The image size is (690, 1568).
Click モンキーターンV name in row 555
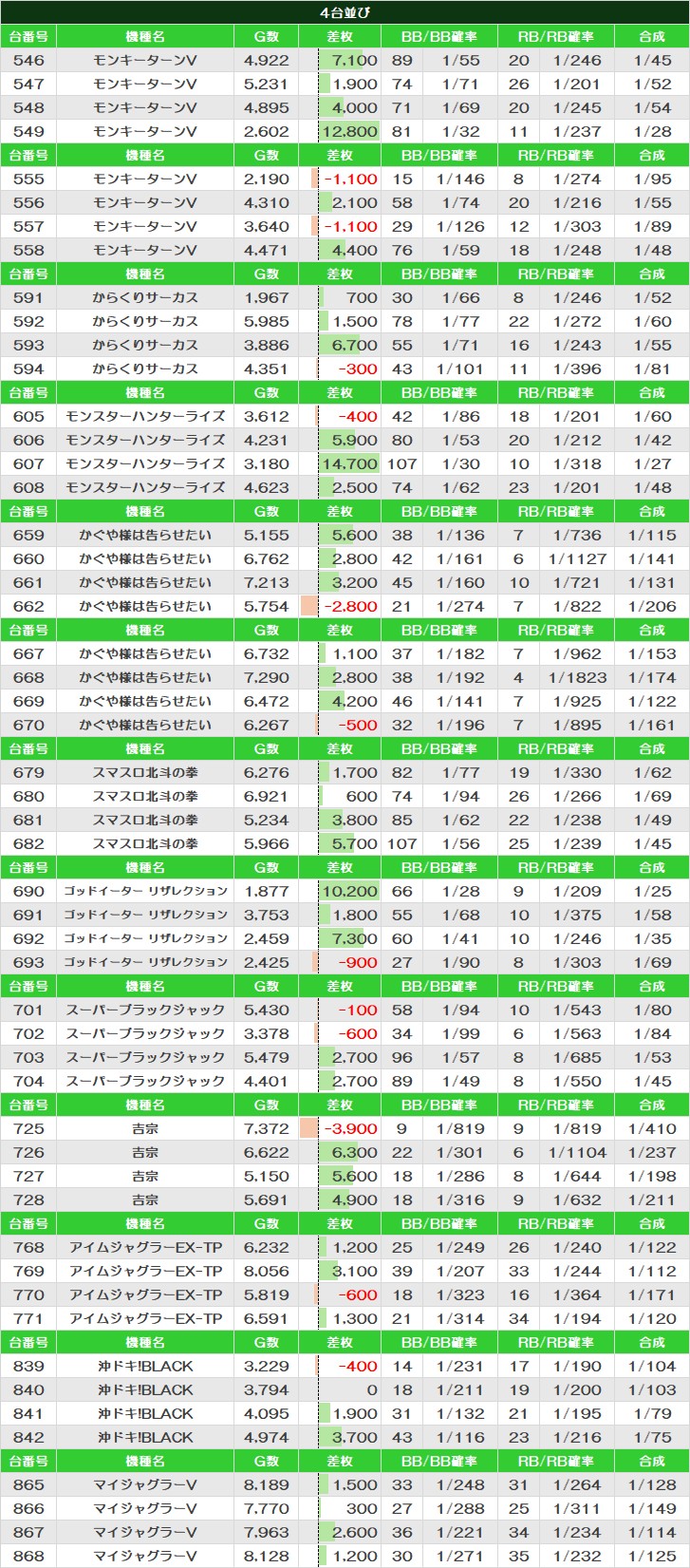[x=145, y=179]
